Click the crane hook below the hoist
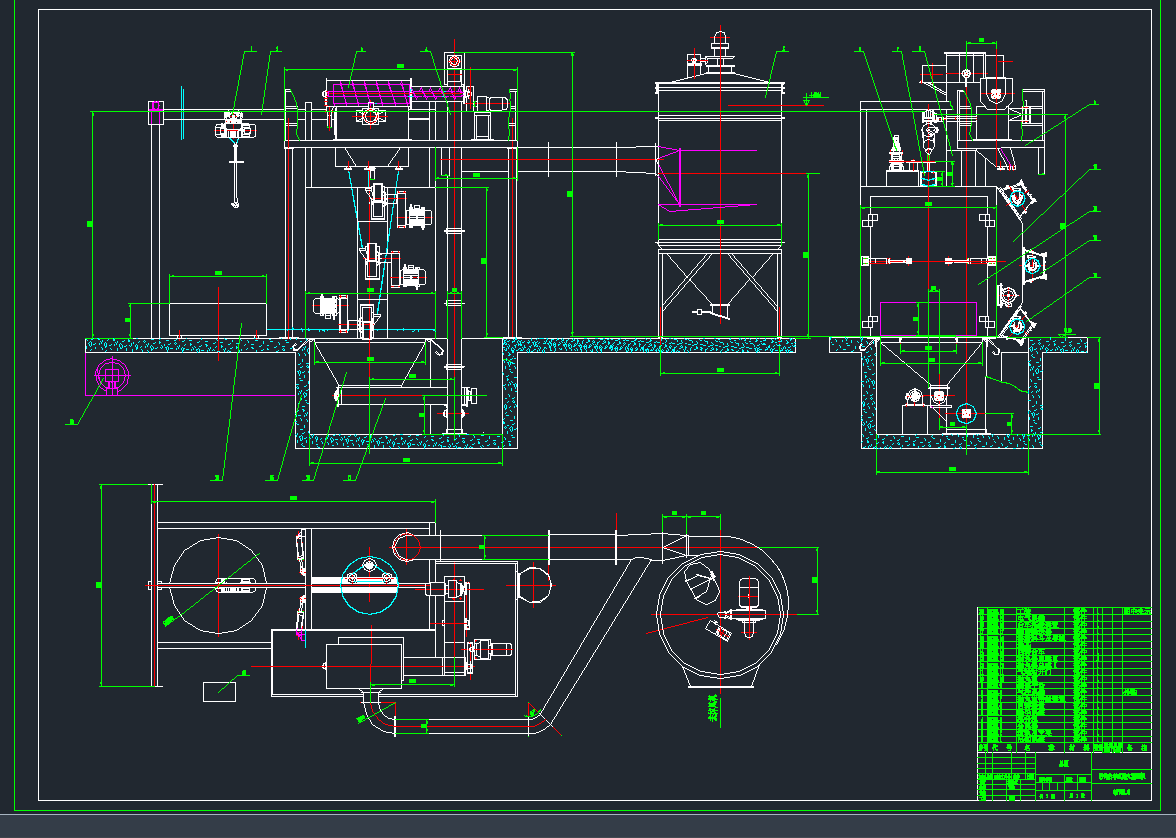 pyautogui.click(x=236, y=201)
